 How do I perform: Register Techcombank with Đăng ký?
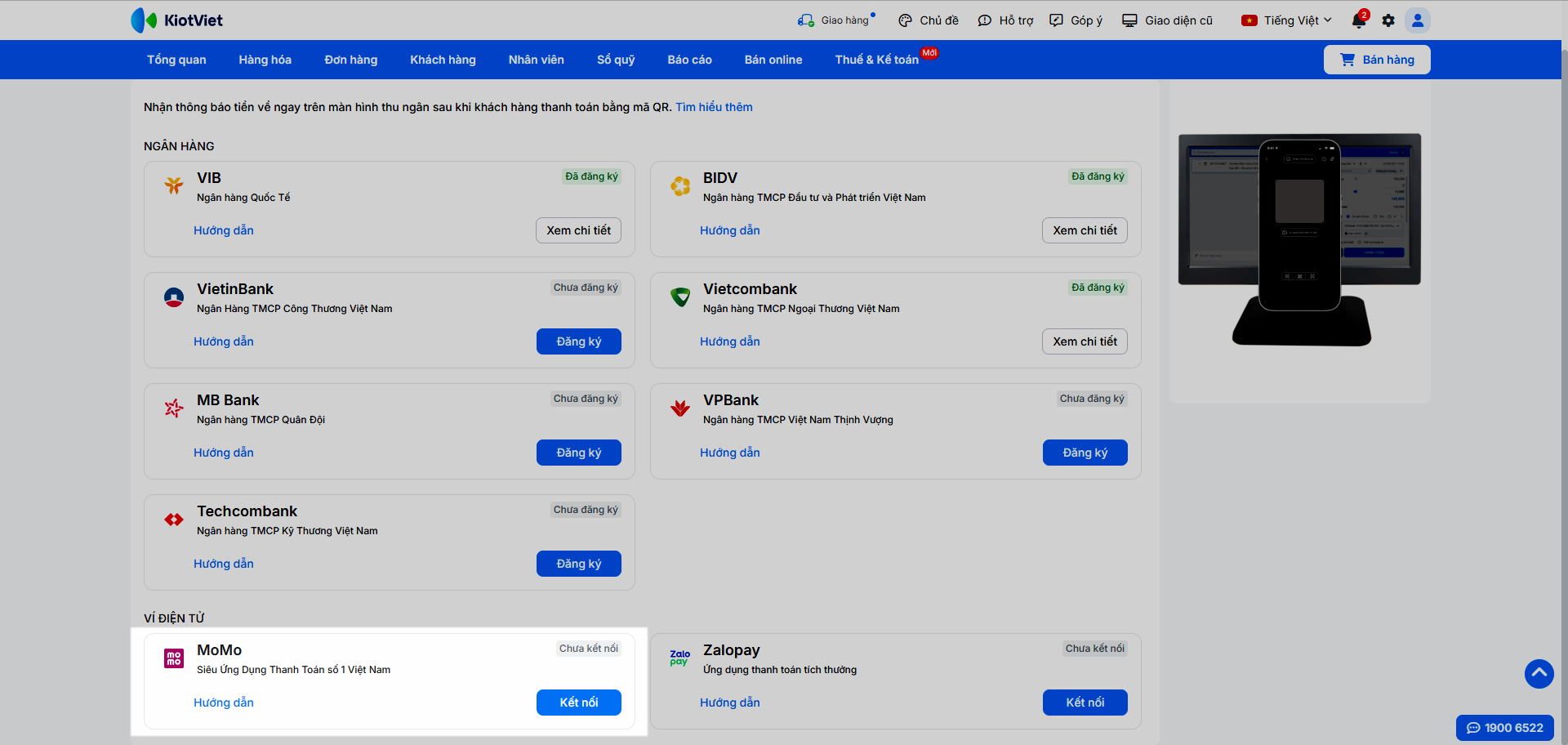[x=579, y=564]
